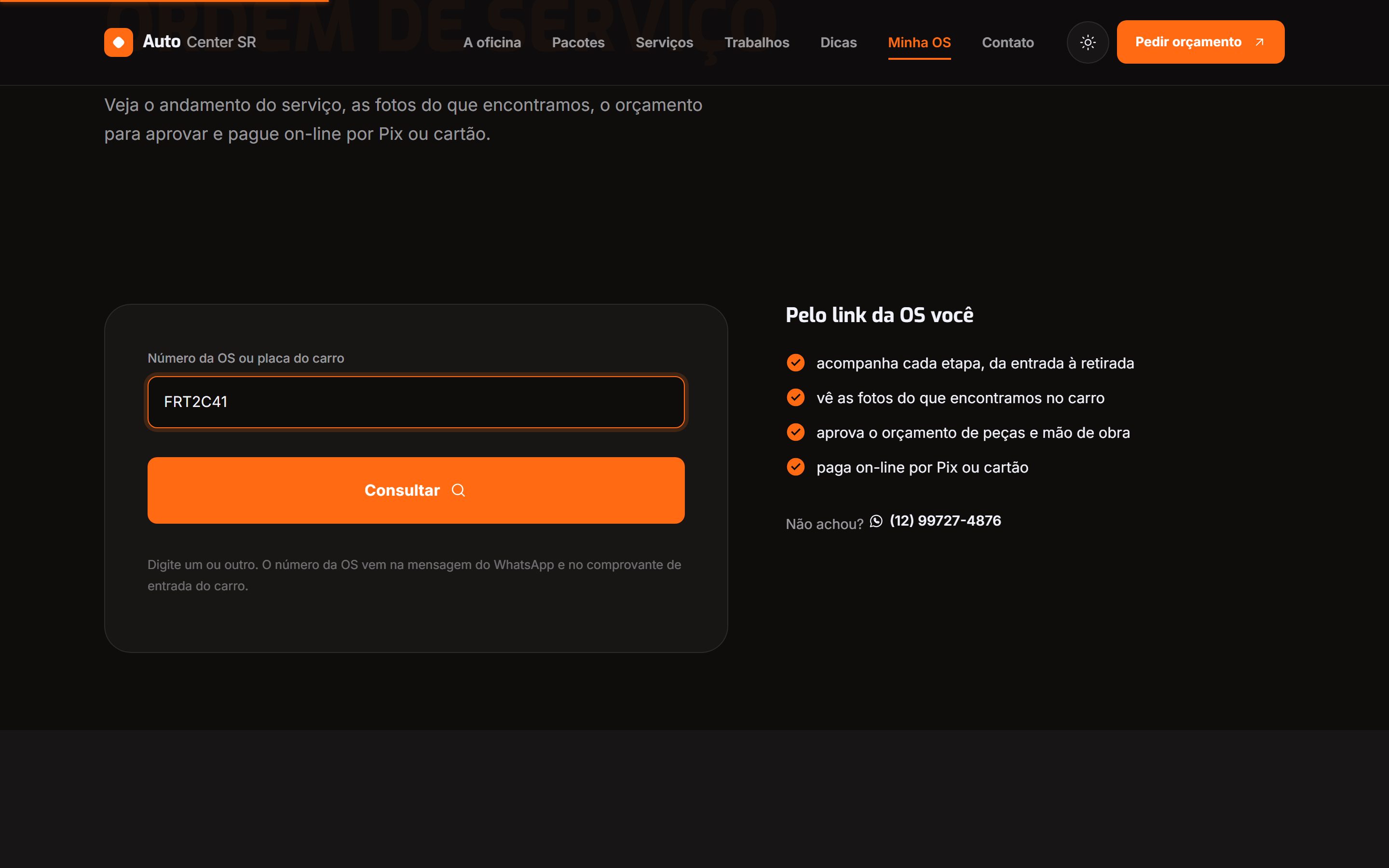Open the A oficina menu item

[492, 42]
